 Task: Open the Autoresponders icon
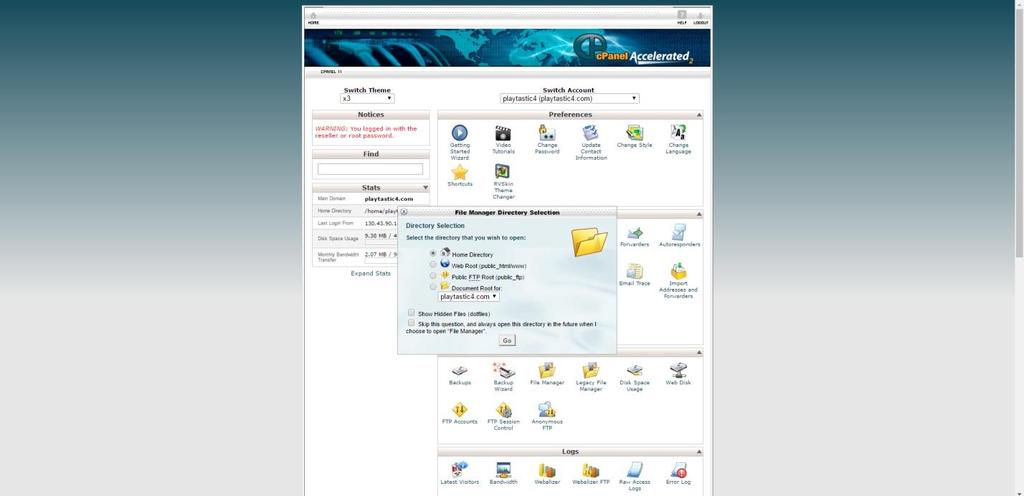(x=679, y=233)
